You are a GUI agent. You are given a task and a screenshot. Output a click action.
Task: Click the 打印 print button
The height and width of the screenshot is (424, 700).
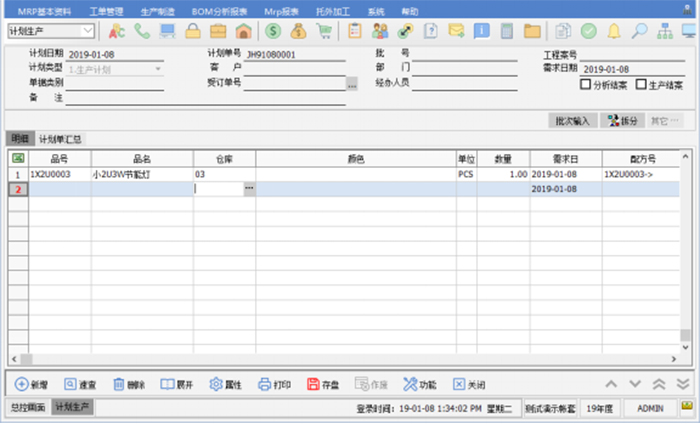click(x=274, y=384)
